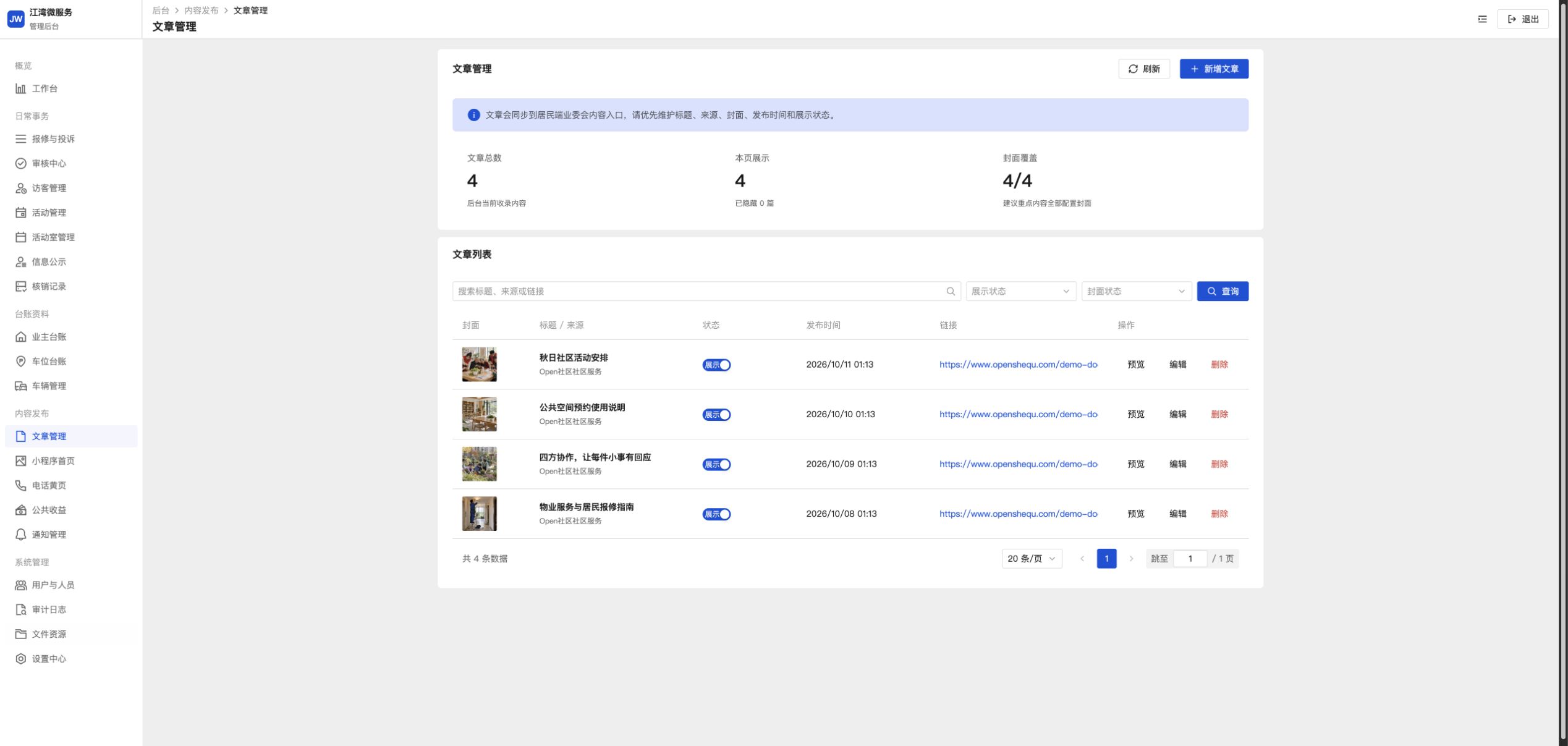Collapse sidebar via top-right menu icon
Viewport: 1568px width, 746px height.
[1482, 19]
